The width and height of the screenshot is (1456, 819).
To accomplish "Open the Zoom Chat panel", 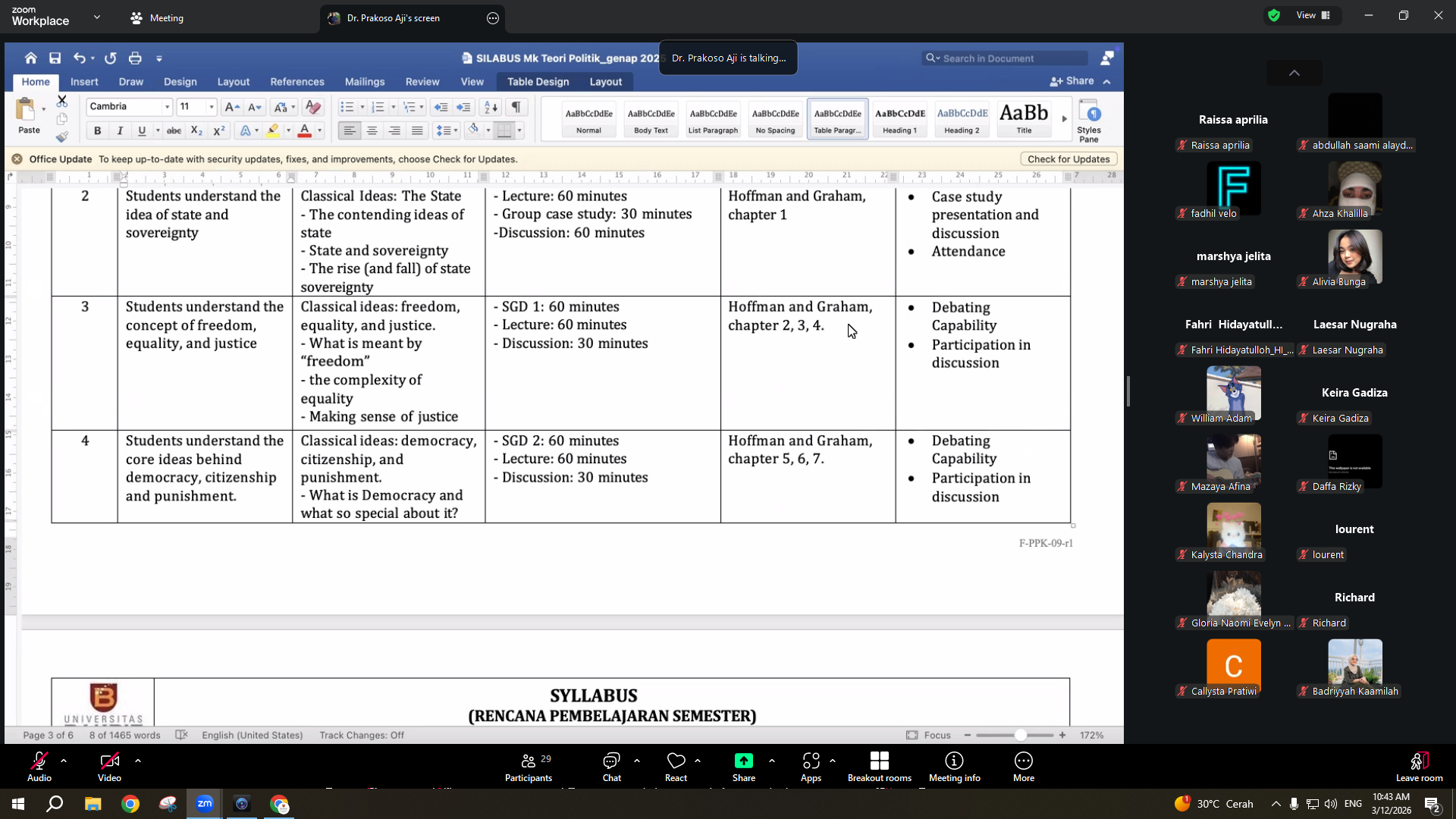I will coord(611,767).
